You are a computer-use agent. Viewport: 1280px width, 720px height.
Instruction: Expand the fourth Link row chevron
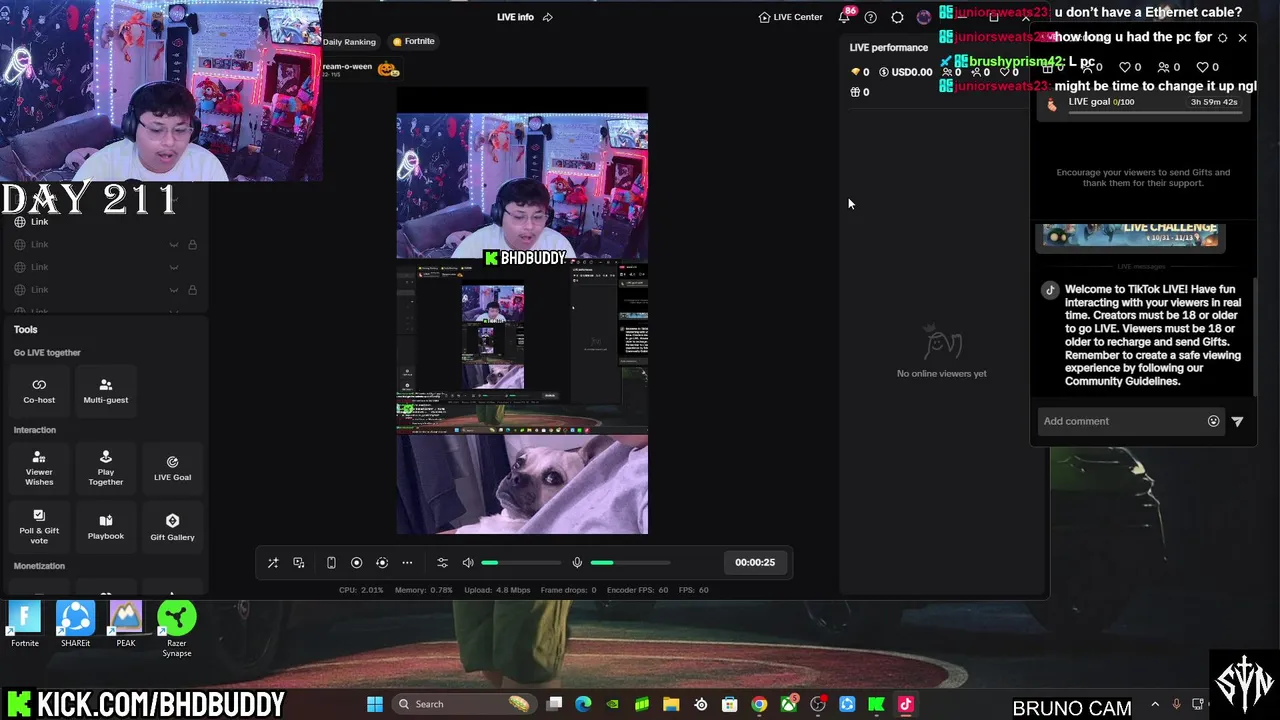point(173,290)
